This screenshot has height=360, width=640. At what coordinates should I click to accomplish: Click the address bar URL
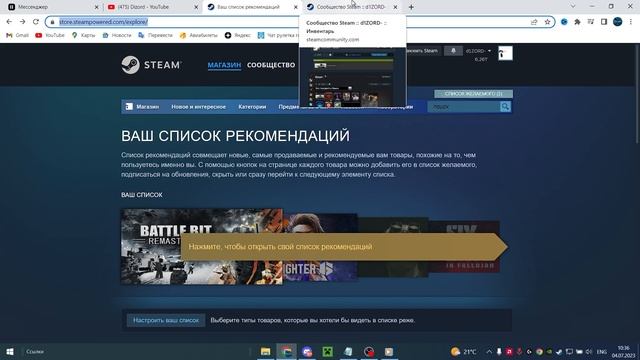(x=103, y=22)
